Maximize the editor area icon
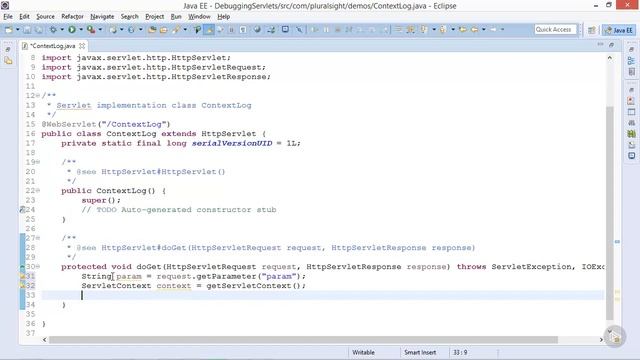The width and height of the screenshot is (640, 360). pyautogui.click(x=611, y=44)
